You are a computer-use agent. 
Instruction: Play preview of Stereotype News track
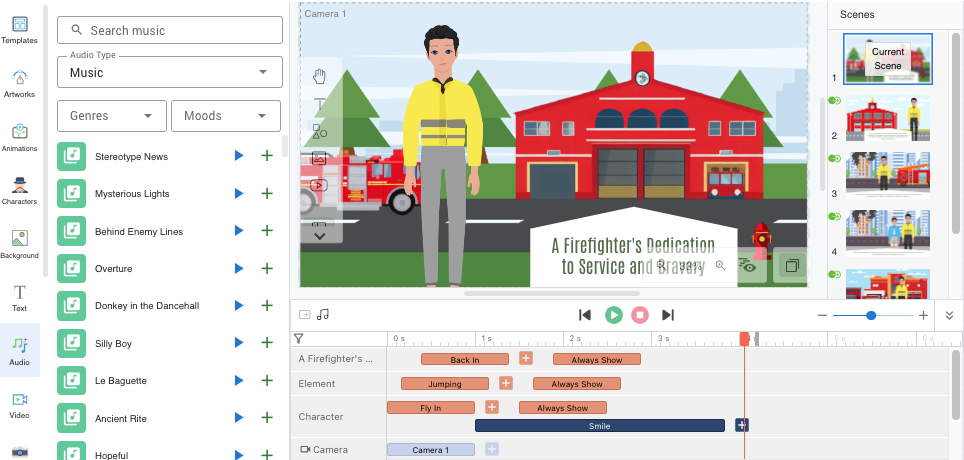[x=238, y=156]
